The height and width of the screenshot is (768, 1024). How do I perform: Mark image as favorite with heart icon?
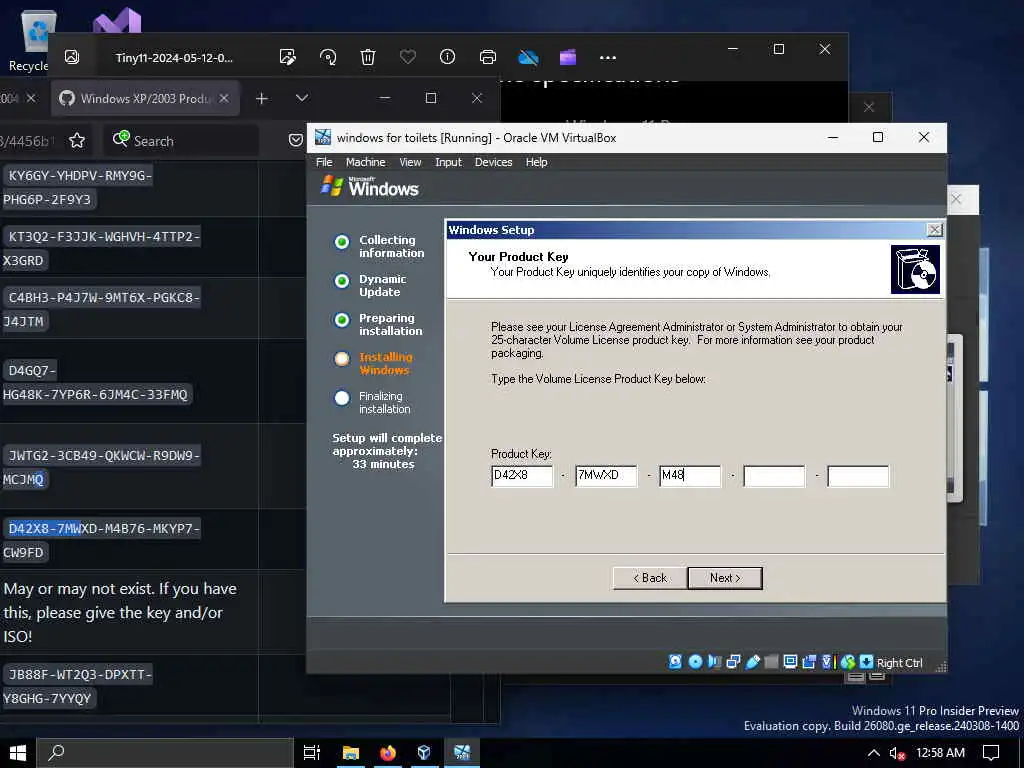408,57
